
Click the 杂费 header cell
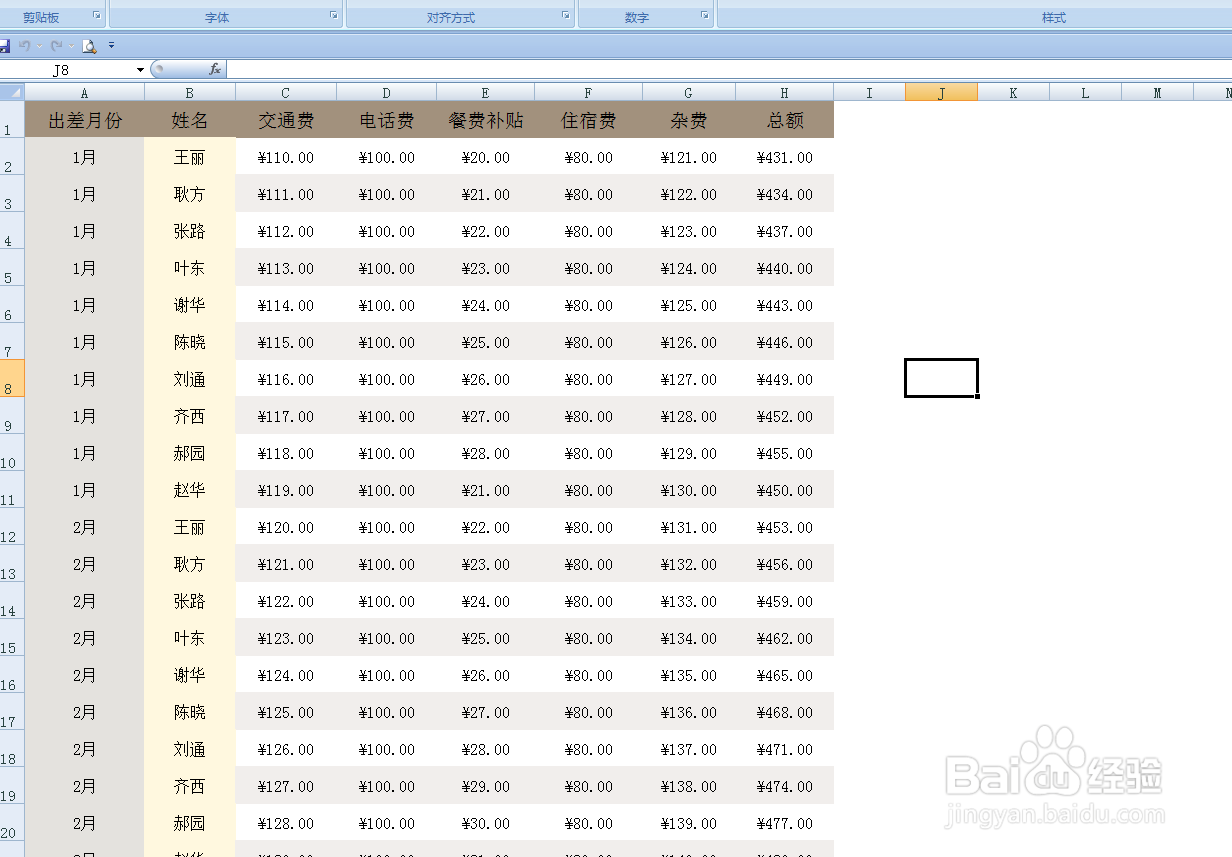click(x=689, y=120)
